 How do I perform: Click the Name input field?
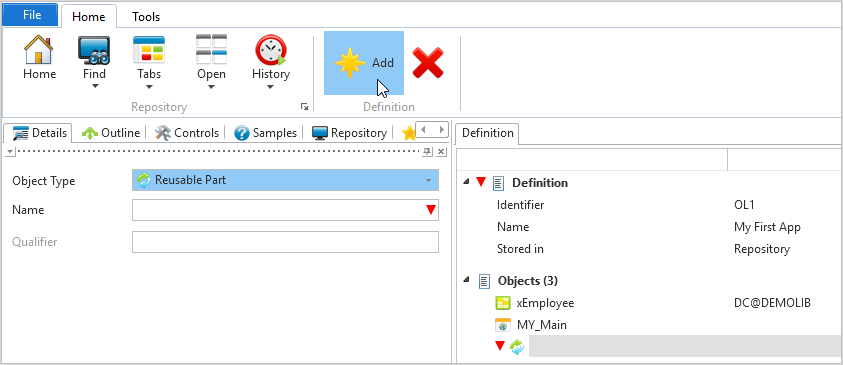tap(285, 210)
